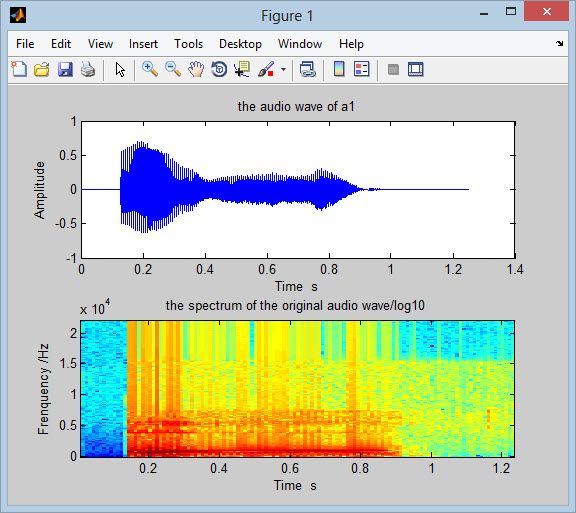This screenshot has width=576, height=513.
Task: Print the figure using the printer icon
Action: (x=88, y=69)
